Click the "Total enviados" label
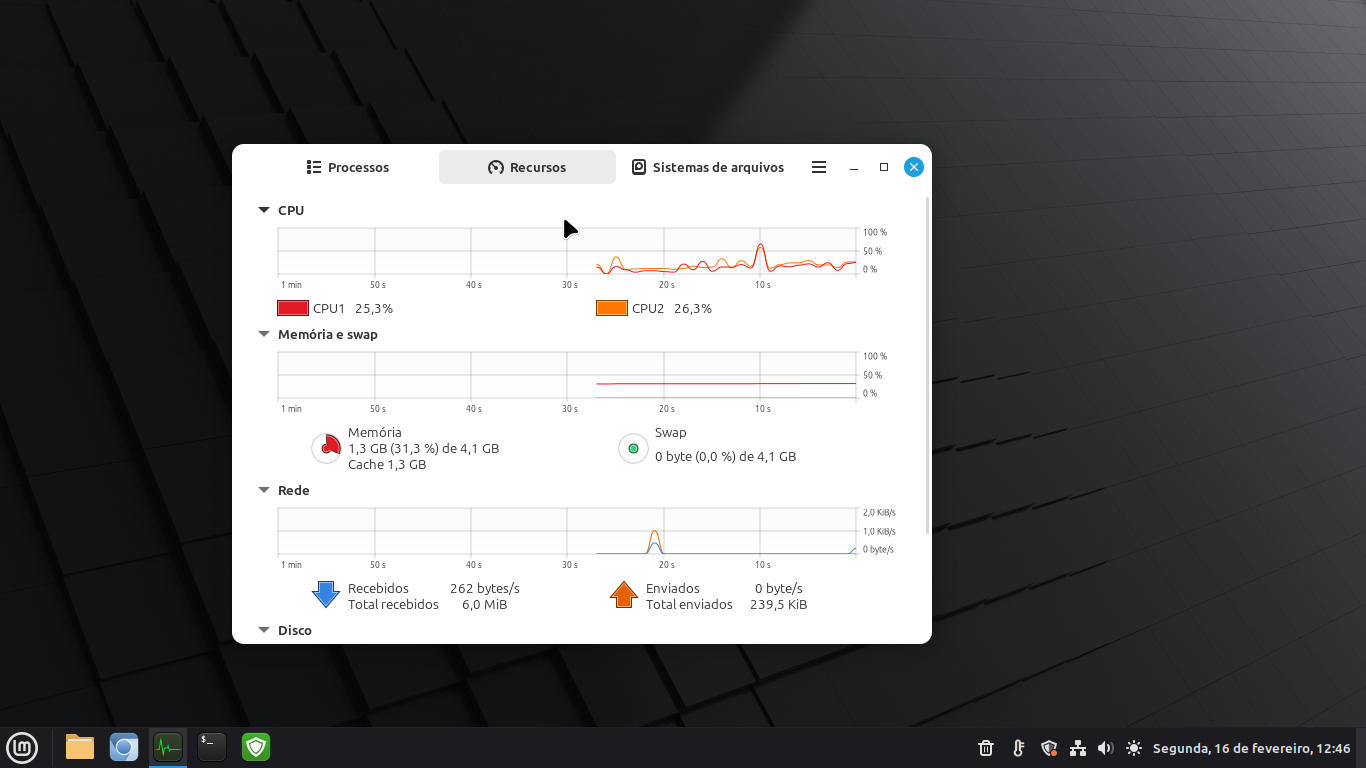Image resolution: width=1366 pixels, height=768 pixels. (x=689, y=604)
